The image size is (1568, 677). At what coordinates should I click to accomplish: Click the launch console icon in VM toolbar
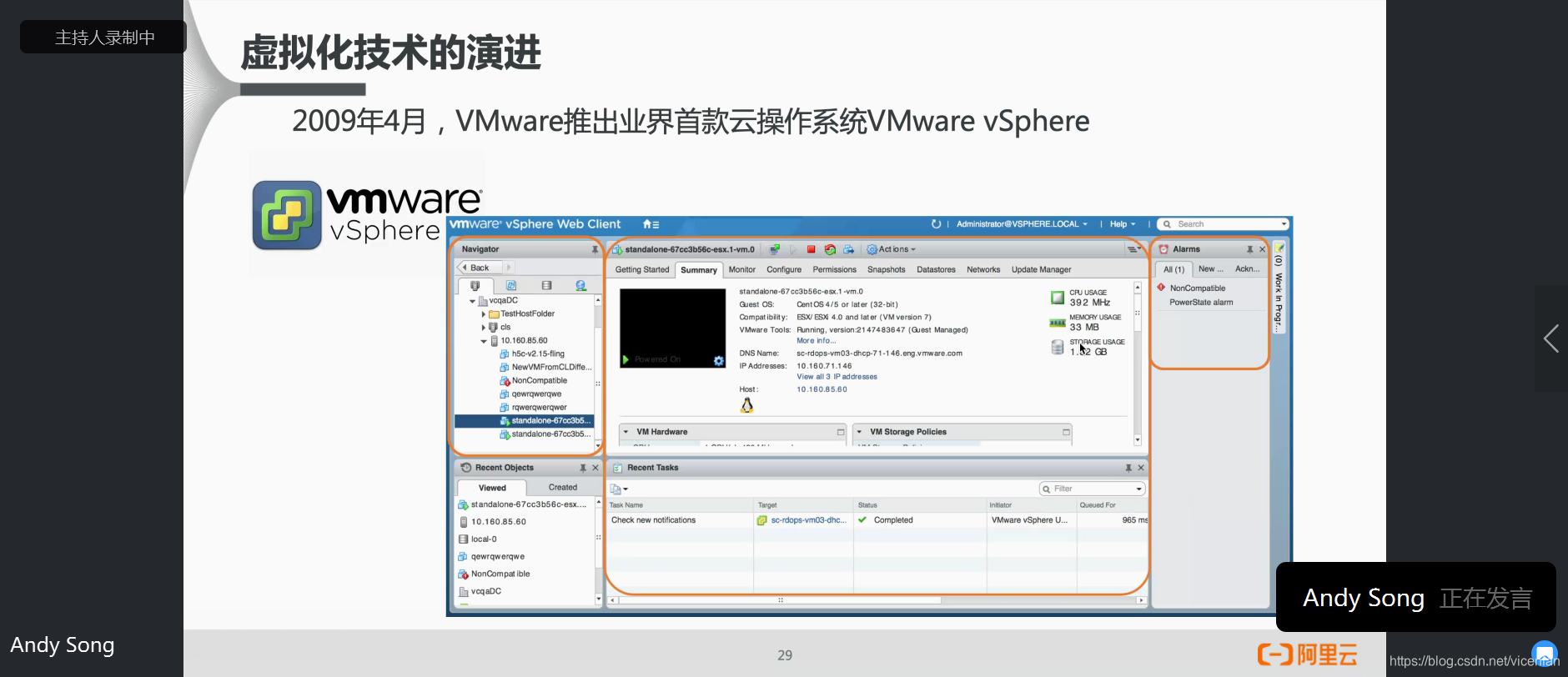[775, 249]
